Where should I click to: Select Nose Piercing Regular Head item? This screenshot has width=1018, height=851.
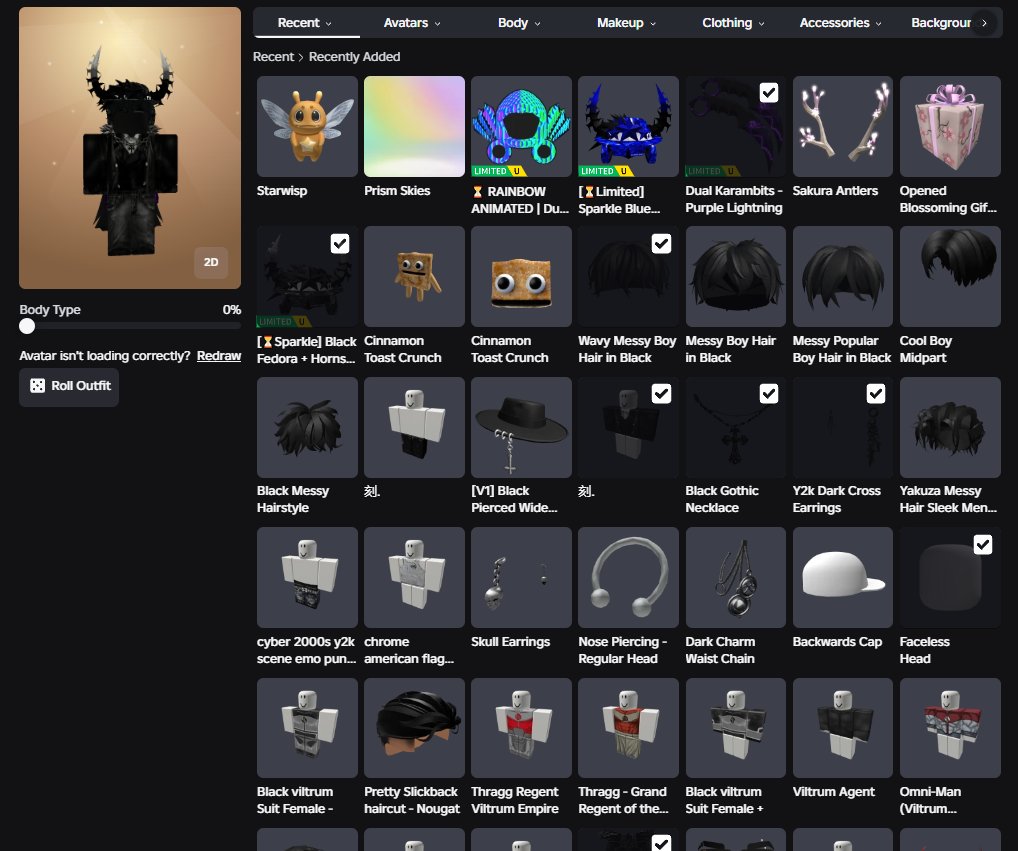[628, 577]
